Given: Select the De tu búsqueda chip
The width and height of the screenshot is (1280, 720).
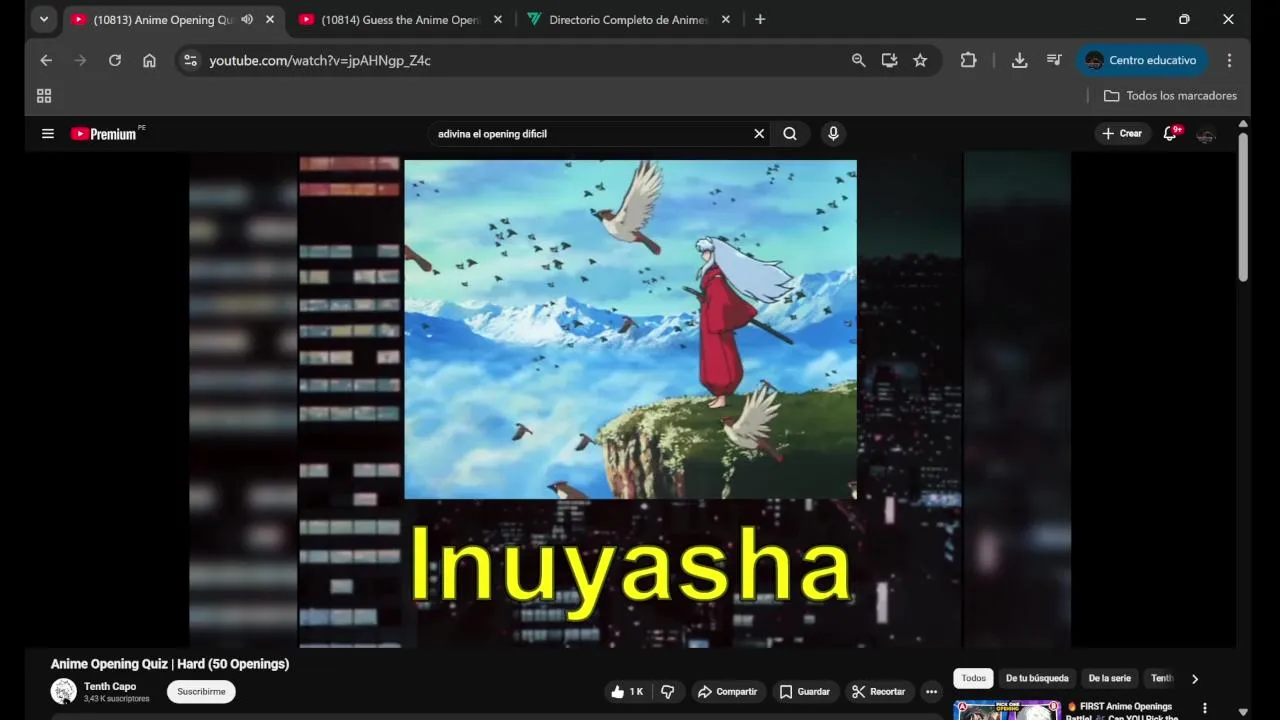Looking at the screenshot, I should (x=1037, y=678).
